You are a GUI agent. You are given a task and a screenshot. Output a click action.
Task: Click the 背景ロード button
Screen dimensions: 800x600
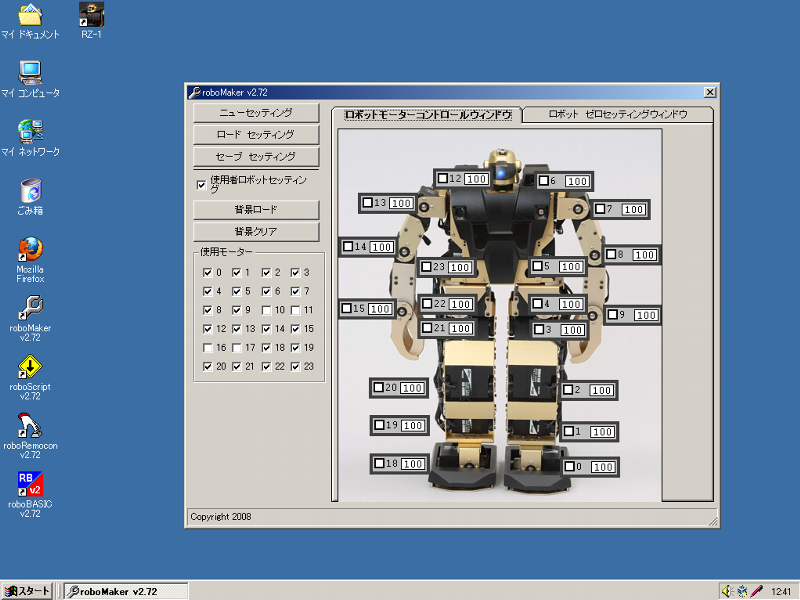pos(256,210)
